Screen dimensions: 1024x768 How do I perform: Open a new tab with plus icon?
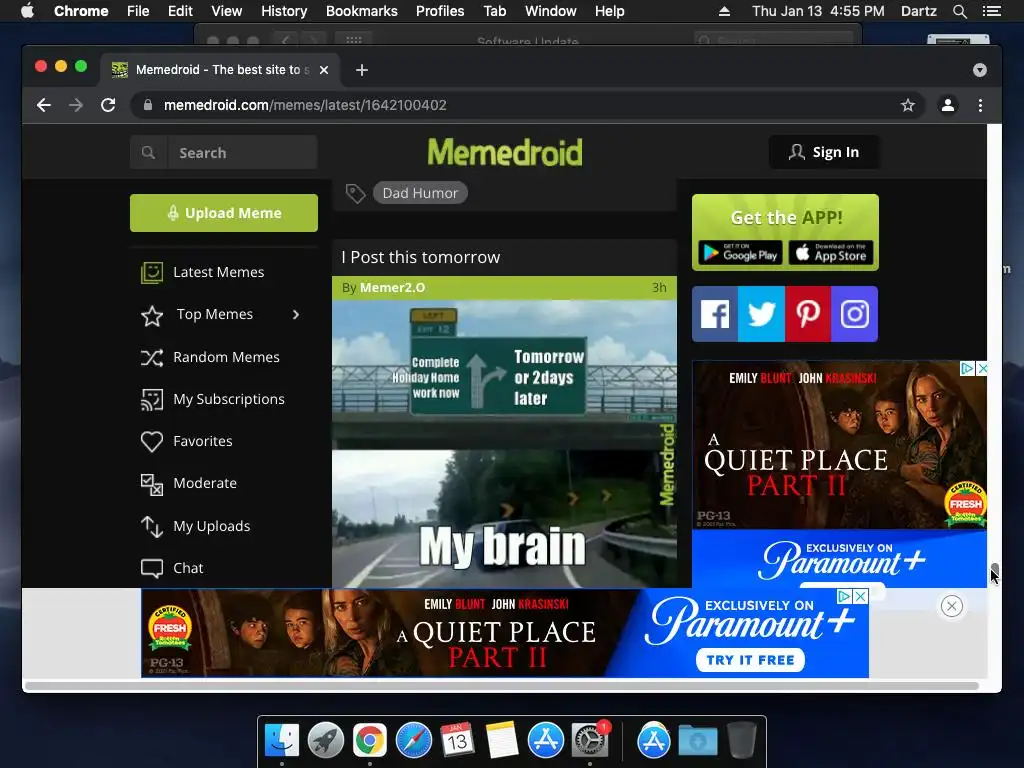362,70
